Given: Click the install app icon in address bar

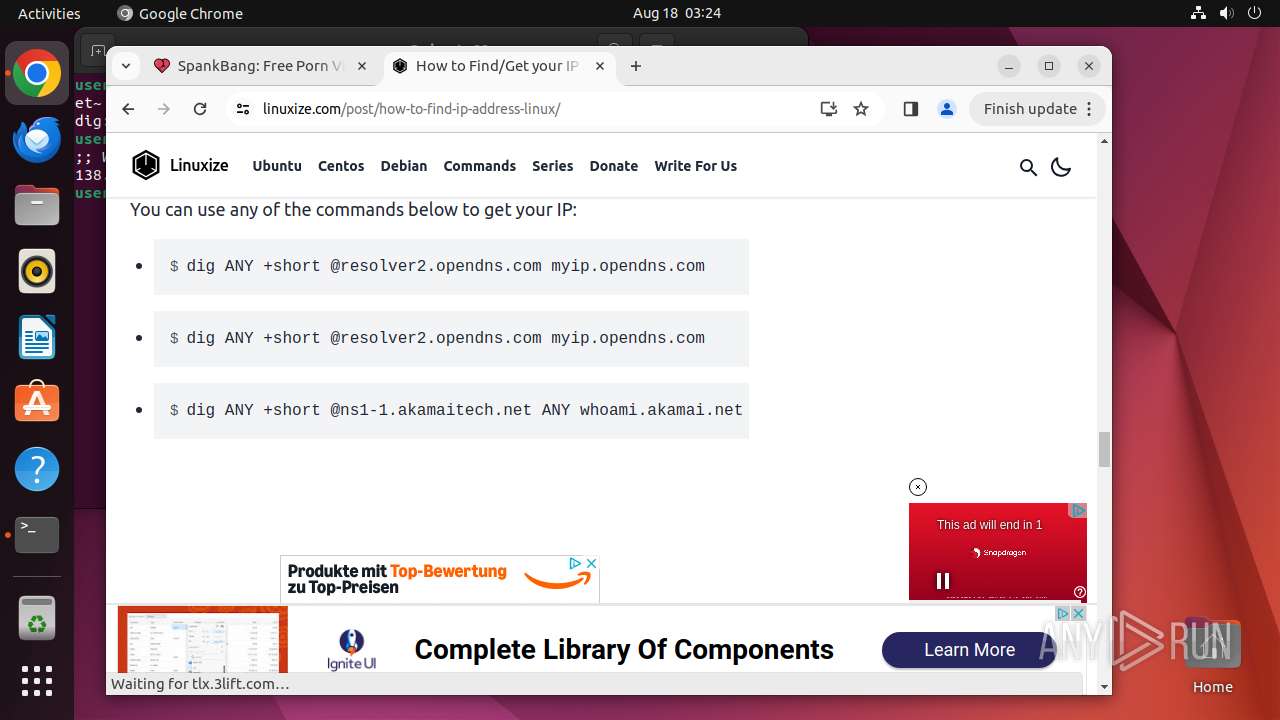Looking at the screenshot, I should tap(829, 109).
